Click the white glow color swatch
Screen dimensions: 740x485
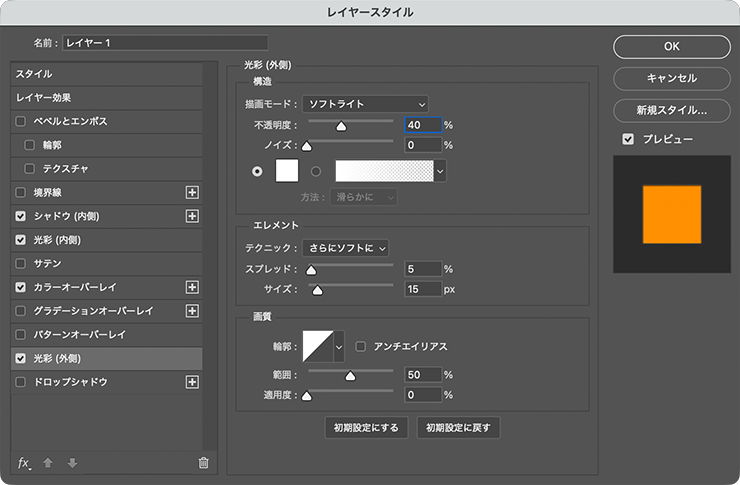click(287, 171)
